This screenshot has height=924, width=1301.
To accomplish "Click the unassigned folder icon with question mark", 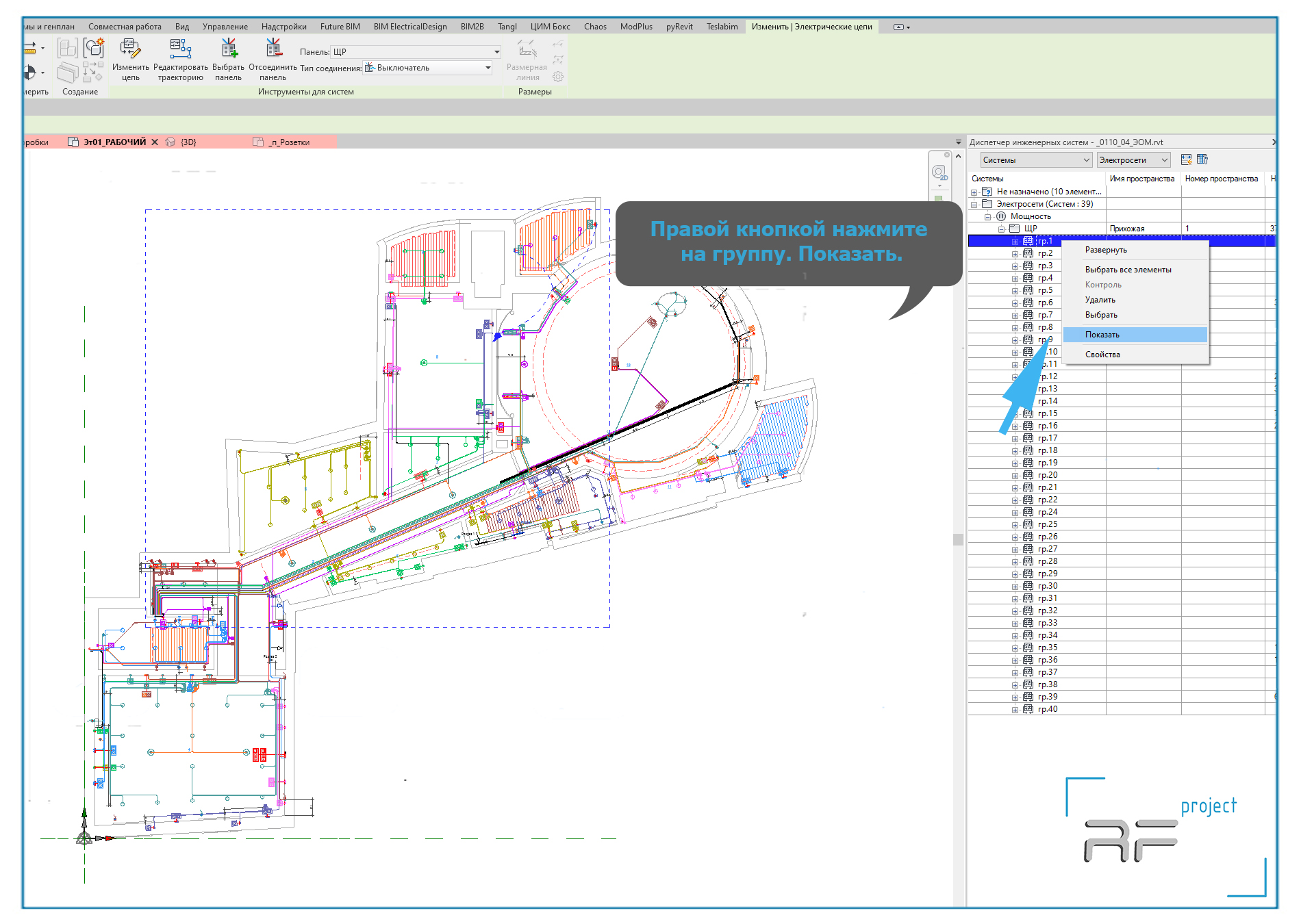I will (987, 192).
